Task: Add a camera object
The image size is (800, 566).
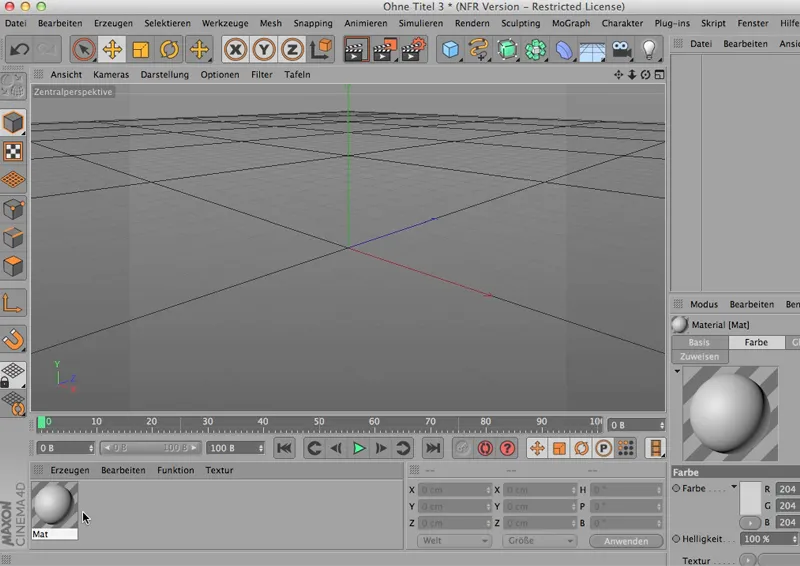Action: click(x=621, y=50)
